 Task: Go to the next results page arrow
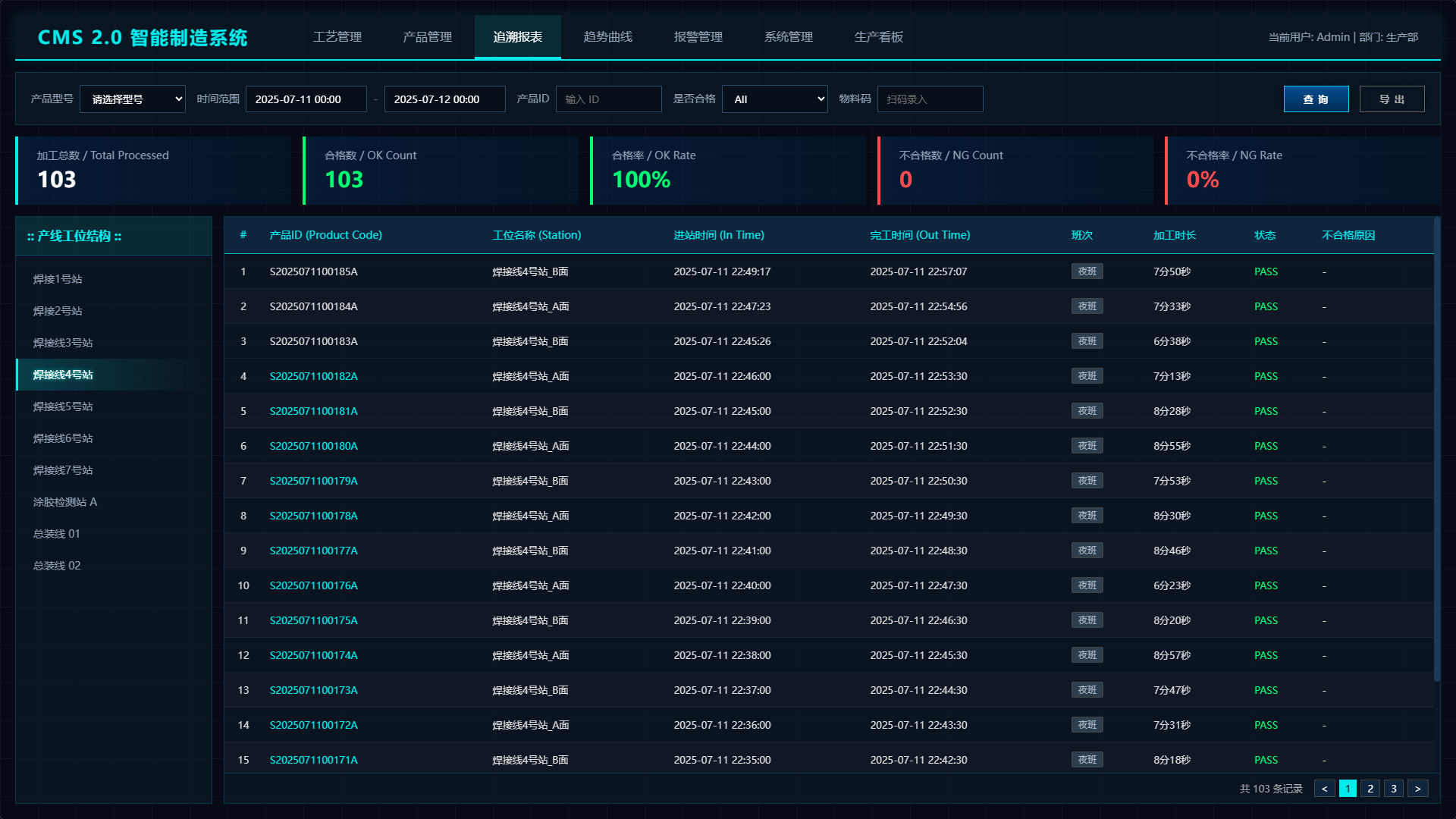[1417, 789]
